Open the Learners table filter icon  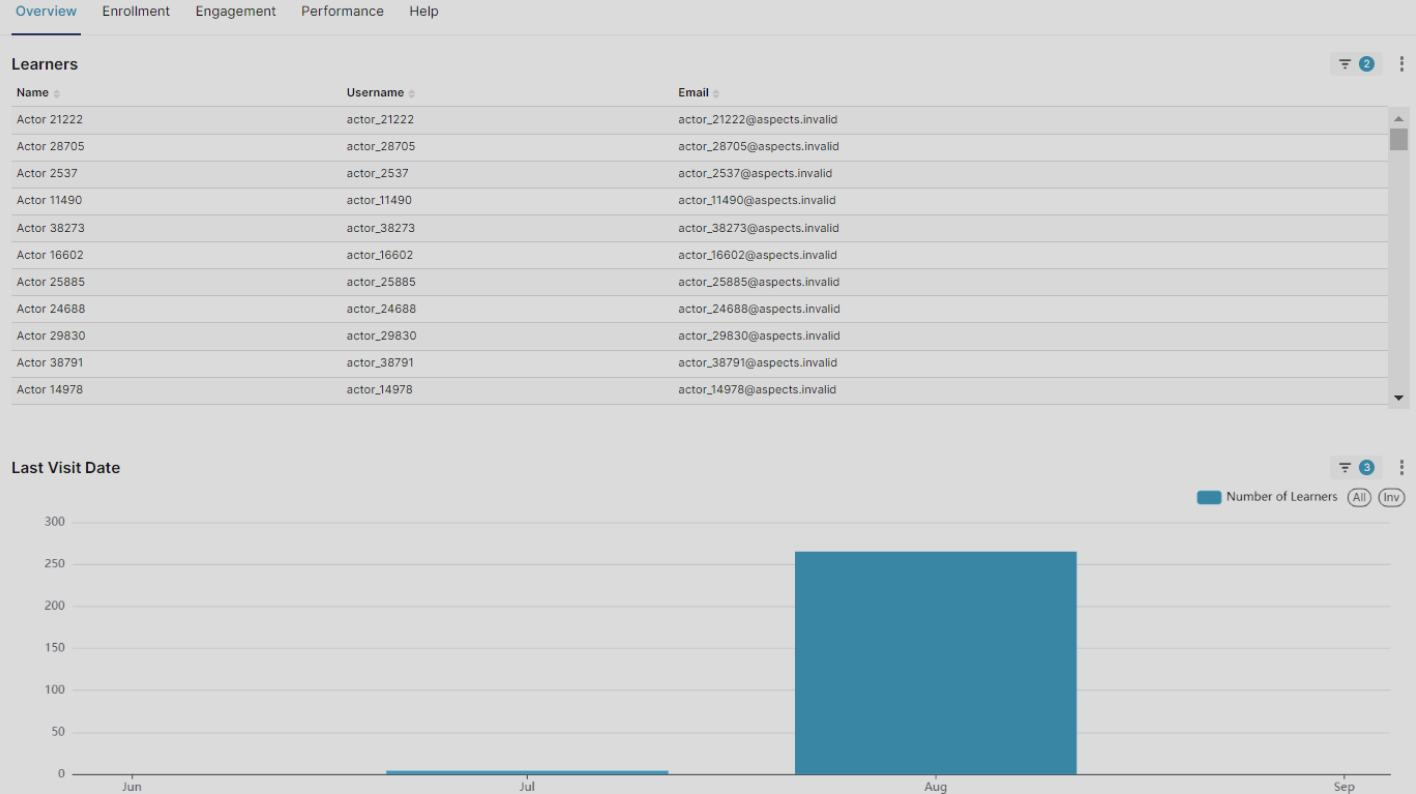[1355, 64]
